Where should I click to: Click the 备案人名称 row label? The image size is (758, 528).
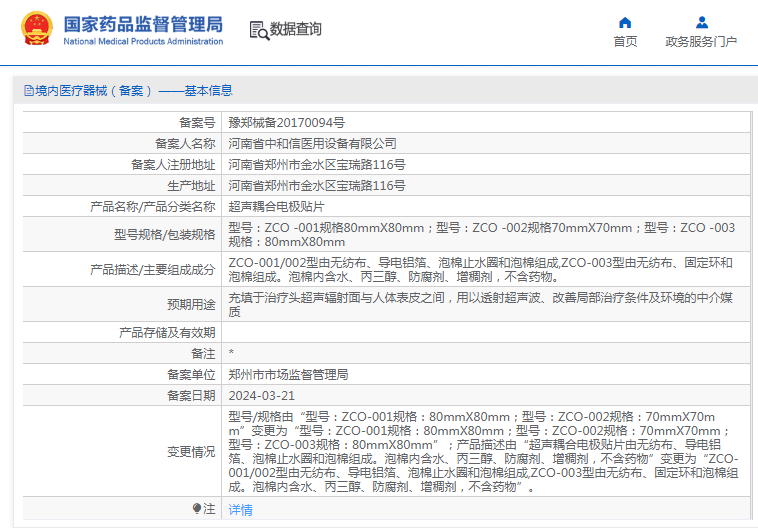coord(185,144)
